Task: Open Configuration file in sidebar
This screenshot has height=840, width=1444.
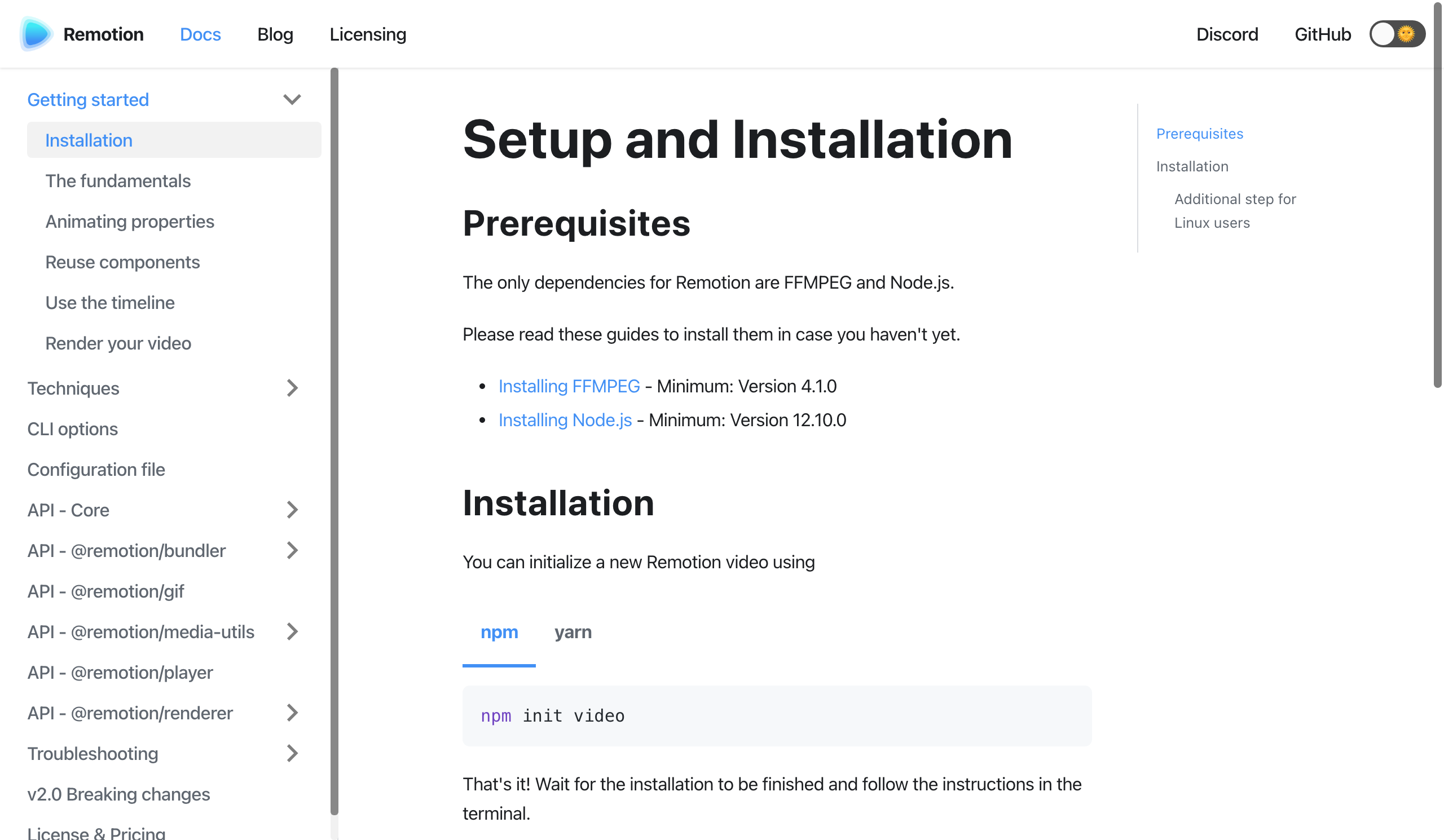Action: coord(96,470)
